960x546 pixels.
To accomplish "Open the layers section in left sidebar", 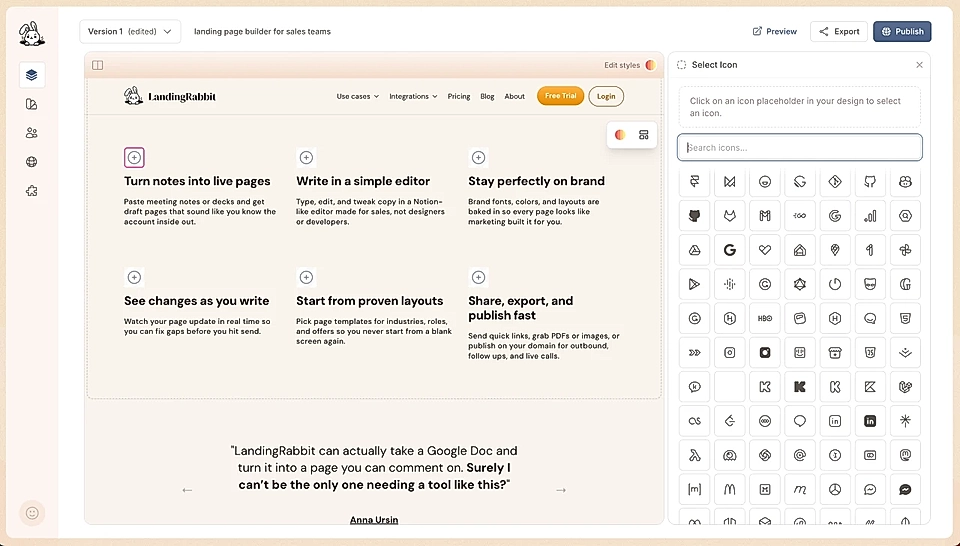I will [32, 75].
